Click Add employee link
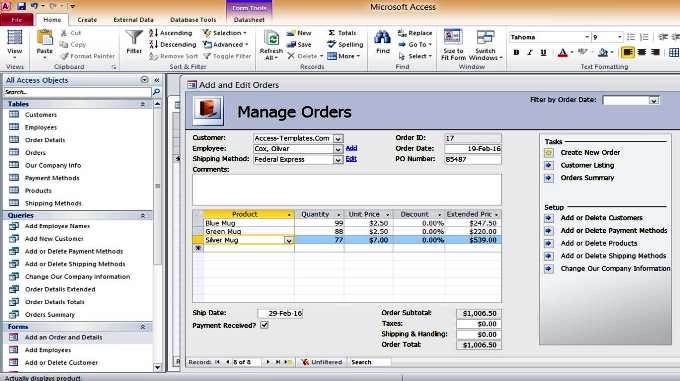This screenshot has height=381, width=680. coord(351,148)
